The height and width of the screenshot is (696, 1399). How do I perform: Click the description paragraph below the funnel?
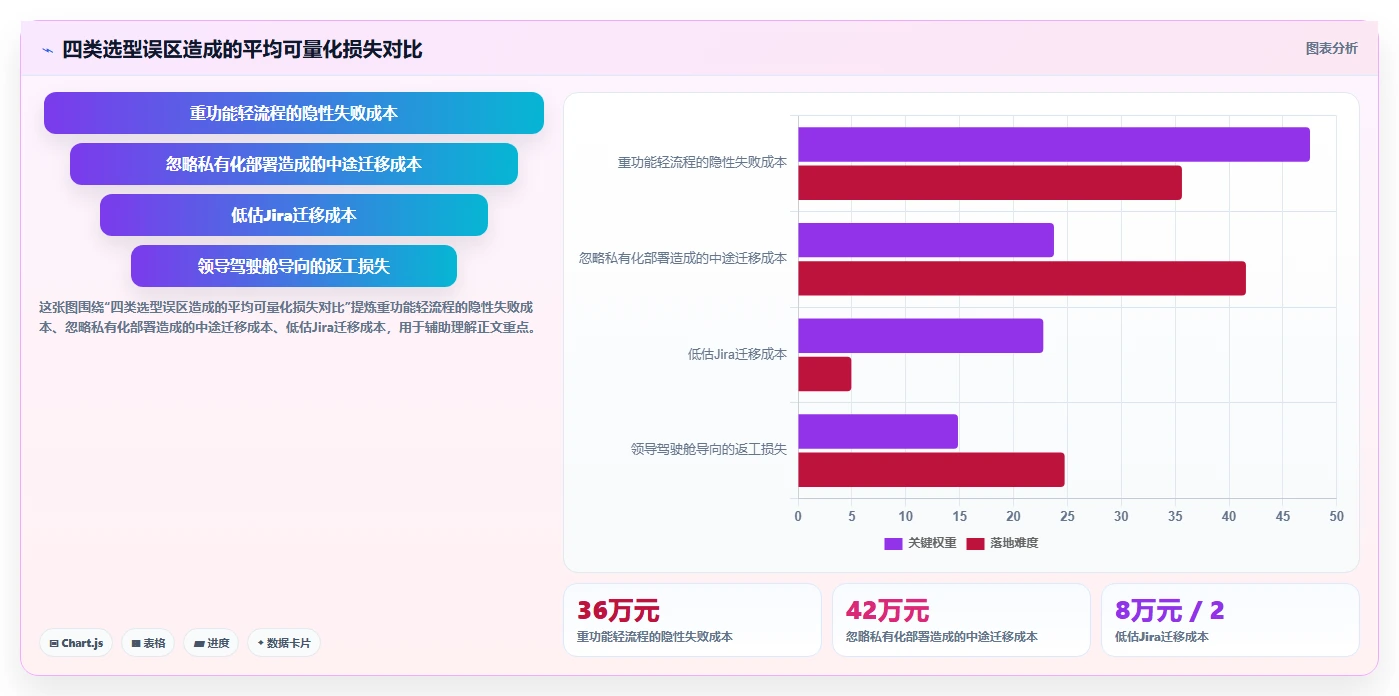[x=290, y=317]
